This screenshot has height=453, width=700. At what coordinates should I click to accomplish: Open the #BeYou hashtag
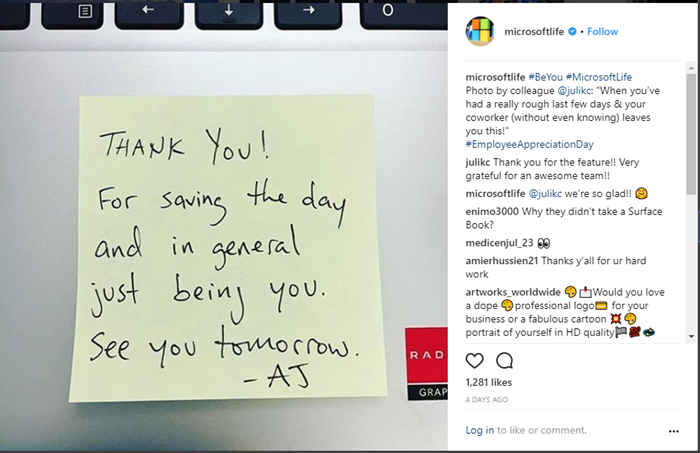point(546,77)
